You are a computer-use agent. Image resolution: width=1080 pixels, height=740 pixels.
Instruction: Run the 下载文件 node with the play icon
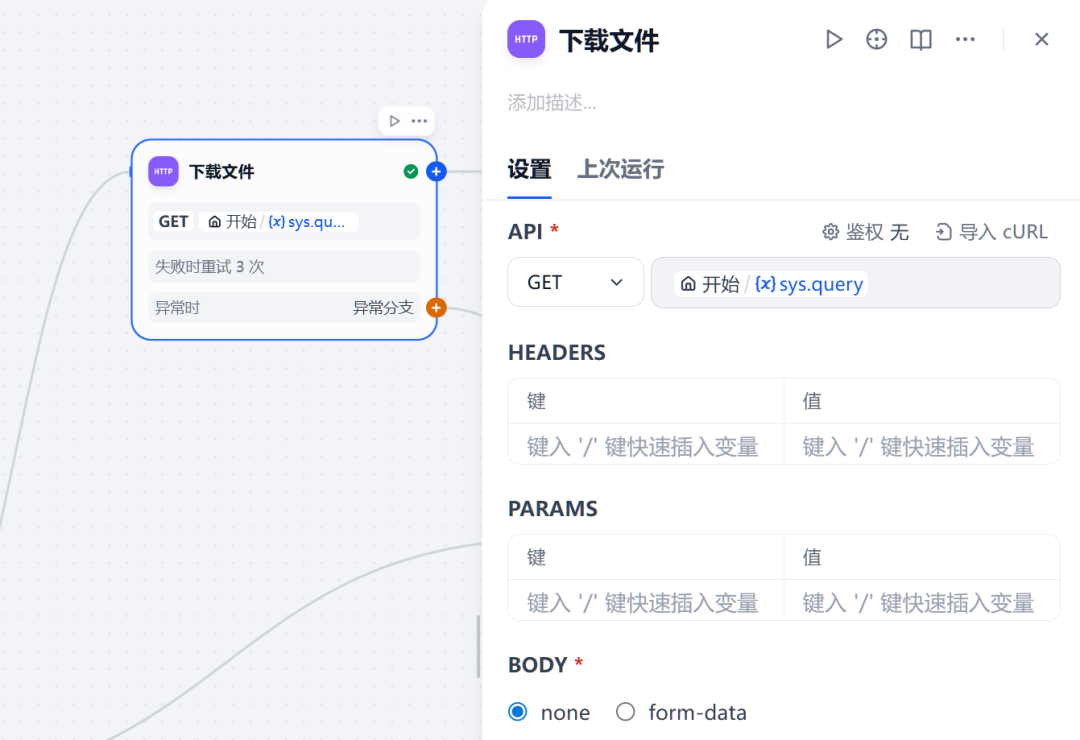[834, 39]
